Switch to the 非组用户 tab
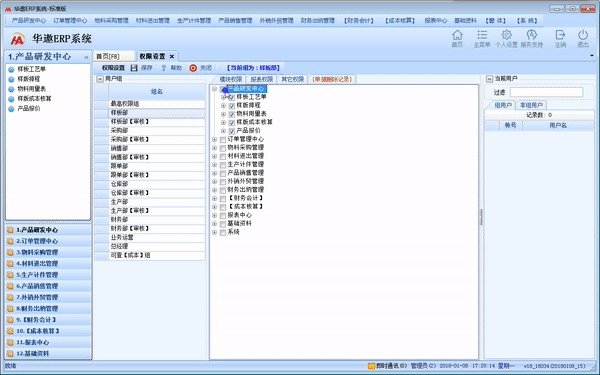The width and height of the screenshot is (600, 375). click(x=531, y=105)
